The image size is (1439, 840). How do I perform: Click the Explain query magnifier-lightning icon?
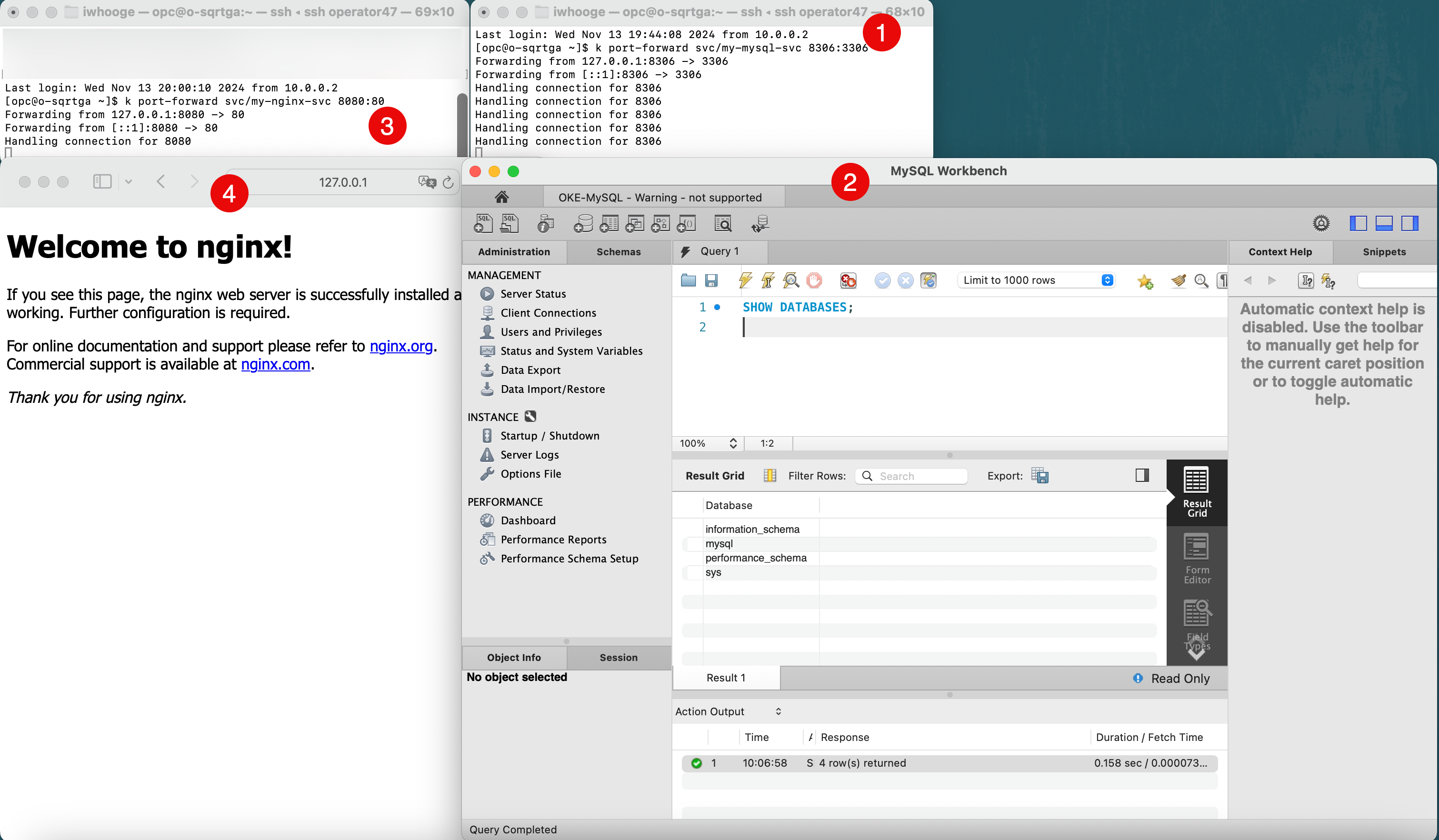tap(791, 280)
